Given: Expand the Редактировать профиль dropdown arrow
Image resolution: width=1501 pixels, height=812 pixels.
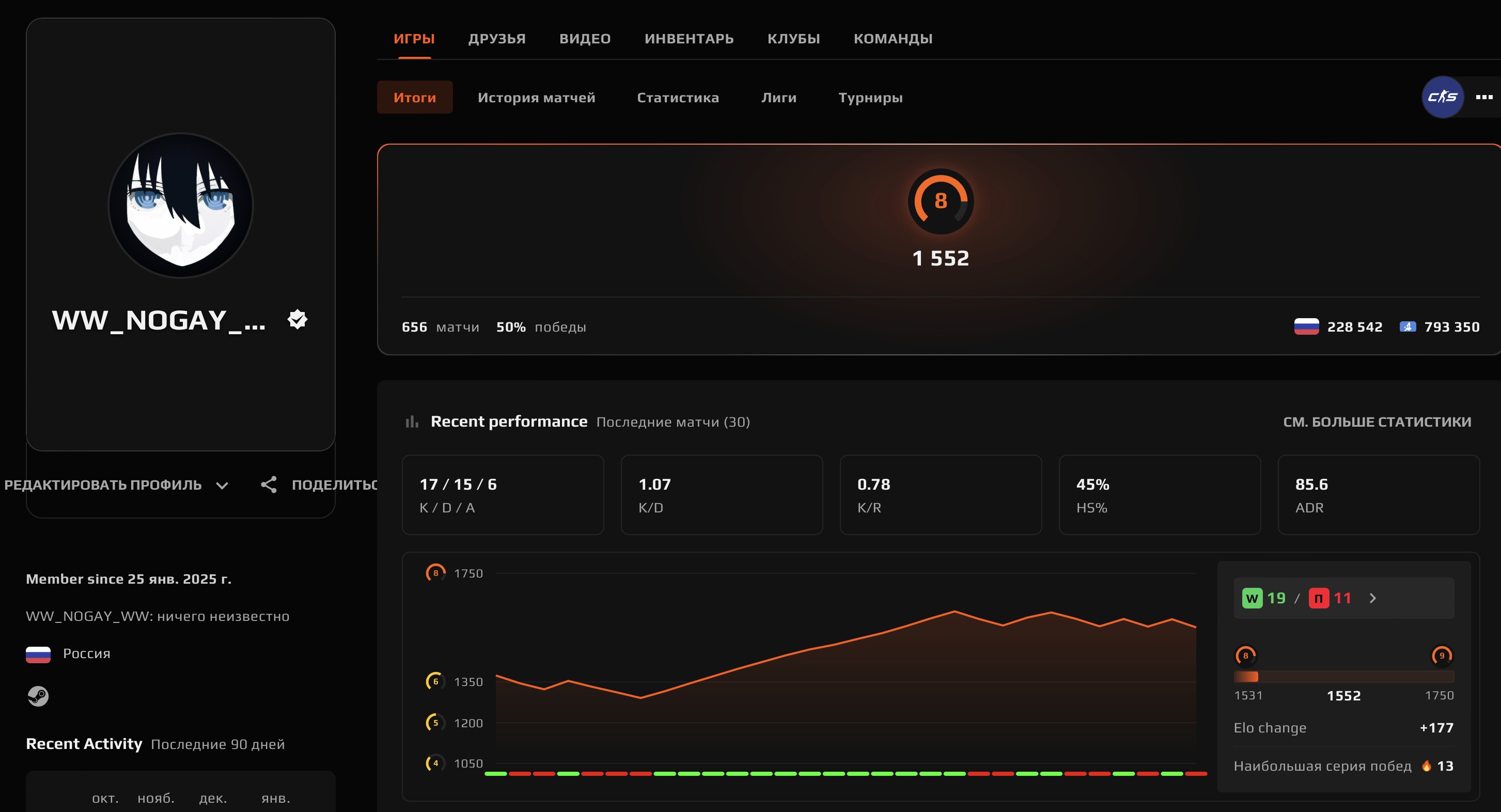Looking at the screenshot, I should click(222, 485).
